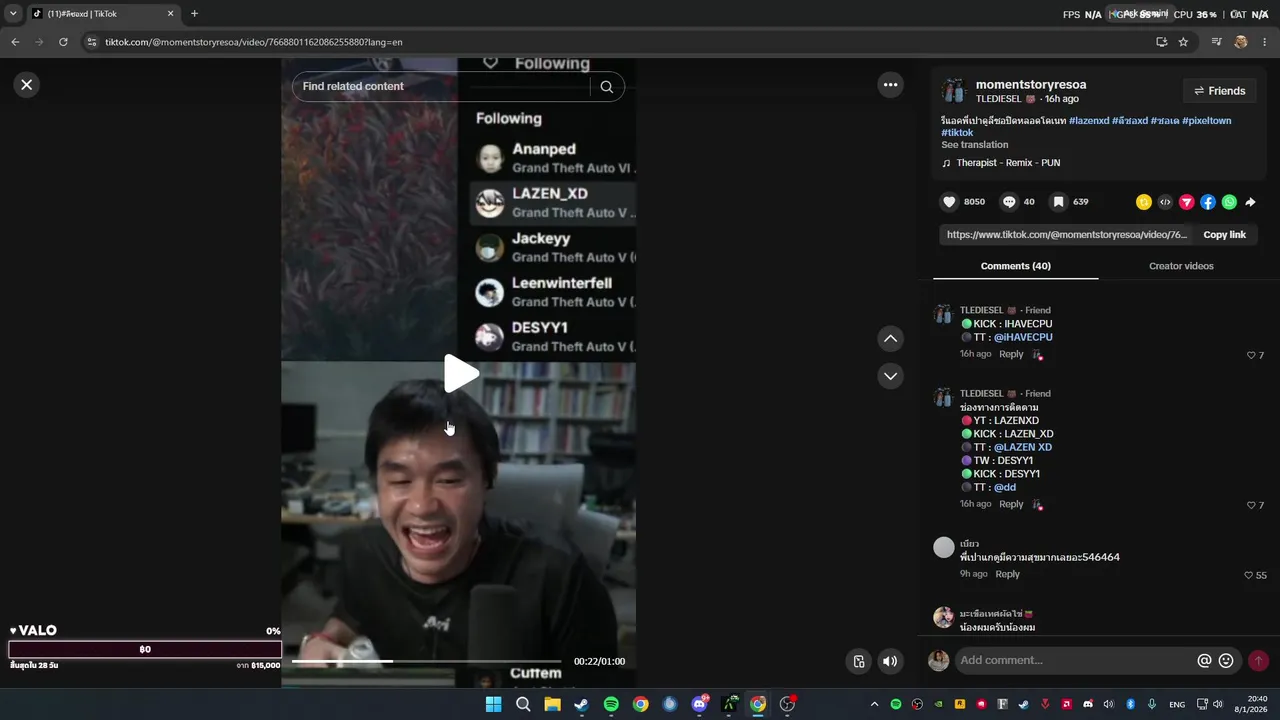
Task: Open comments via the speech bubble icon
Action: (1009, 202)
